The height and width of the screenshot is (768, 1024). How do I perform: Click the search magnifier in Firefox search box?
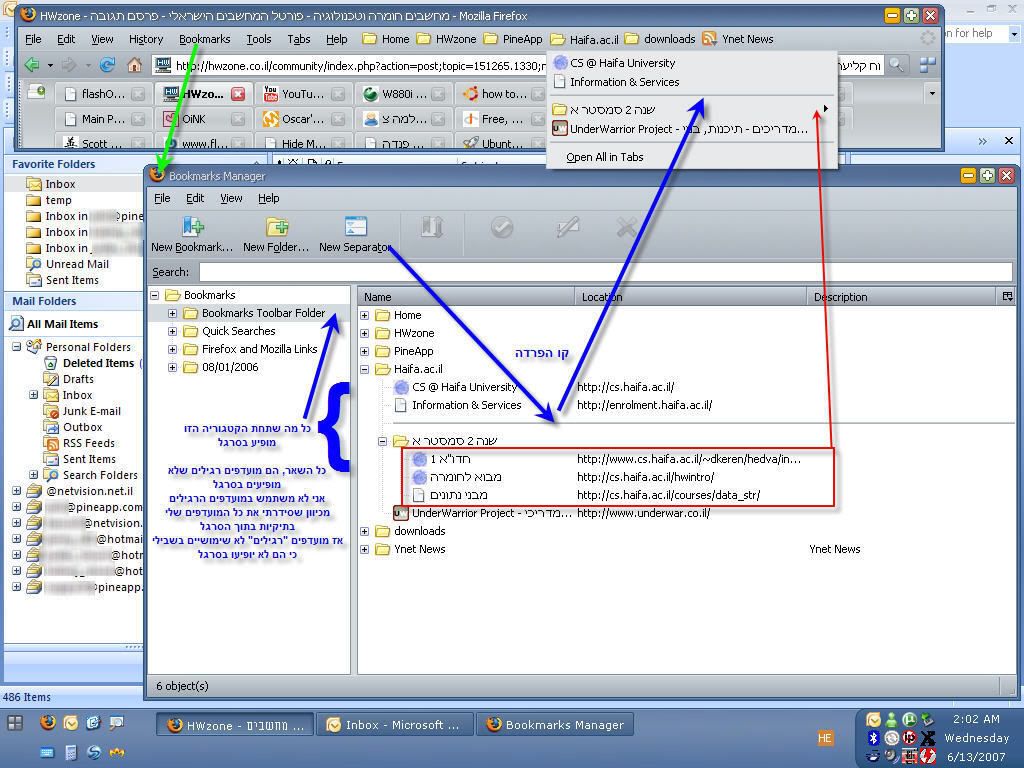click(896, 65)
